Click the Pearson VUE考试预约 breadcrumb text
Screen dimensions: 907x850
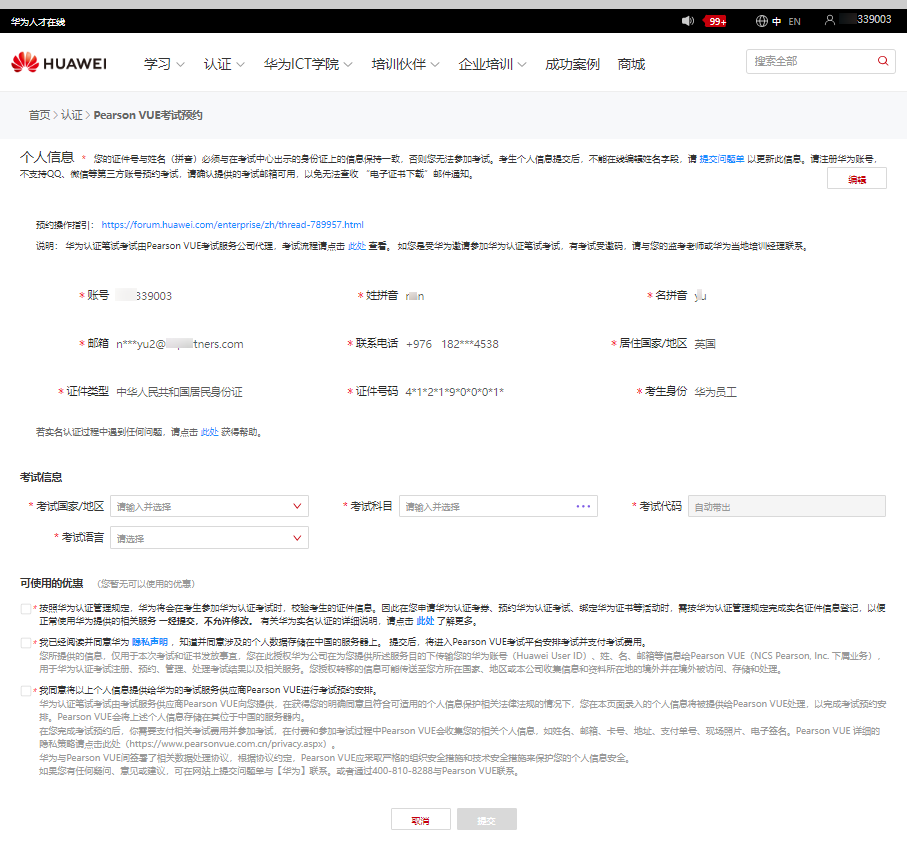[x=148, y=115]
